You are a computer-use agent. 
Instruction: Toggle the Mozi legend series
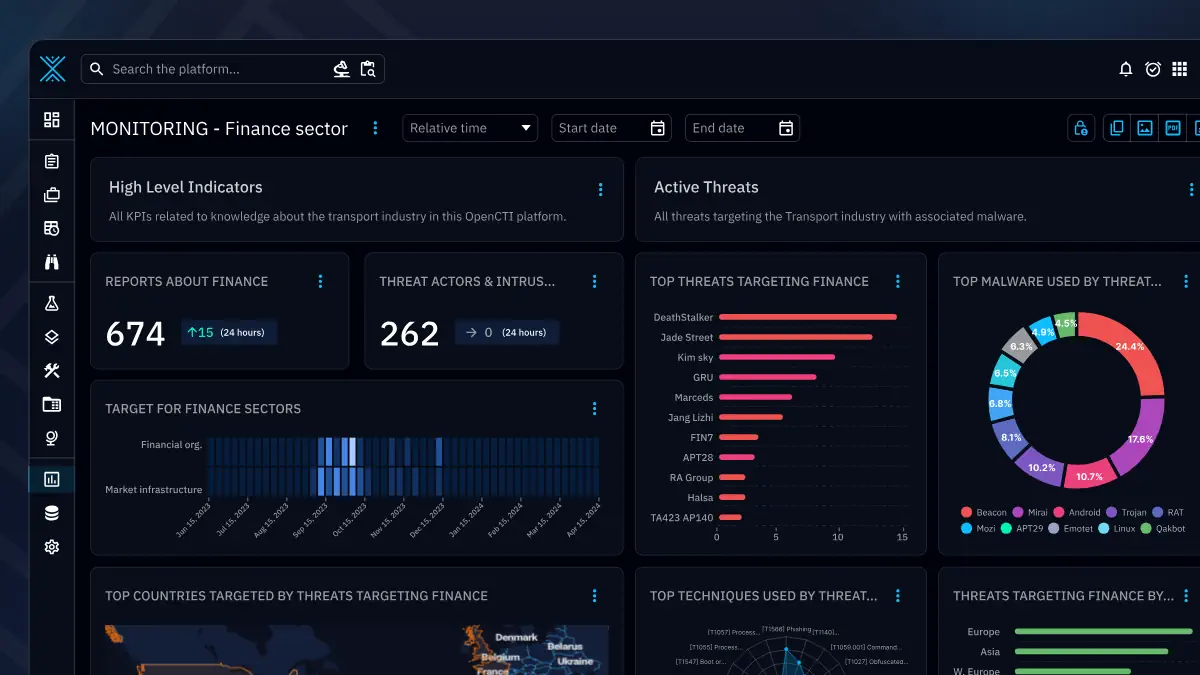[x=982, y=529]
